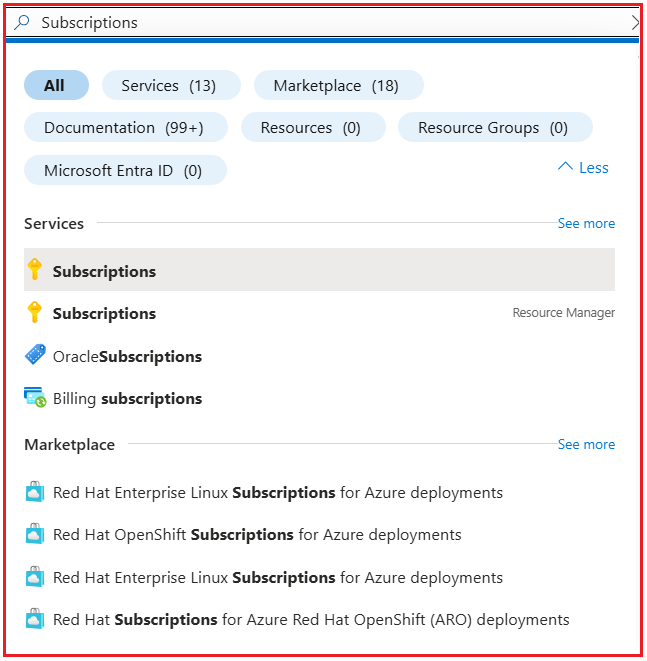Click the Subscriptions search input field
The height and width of the screenshot is (661, 647).
click(322, 22)
